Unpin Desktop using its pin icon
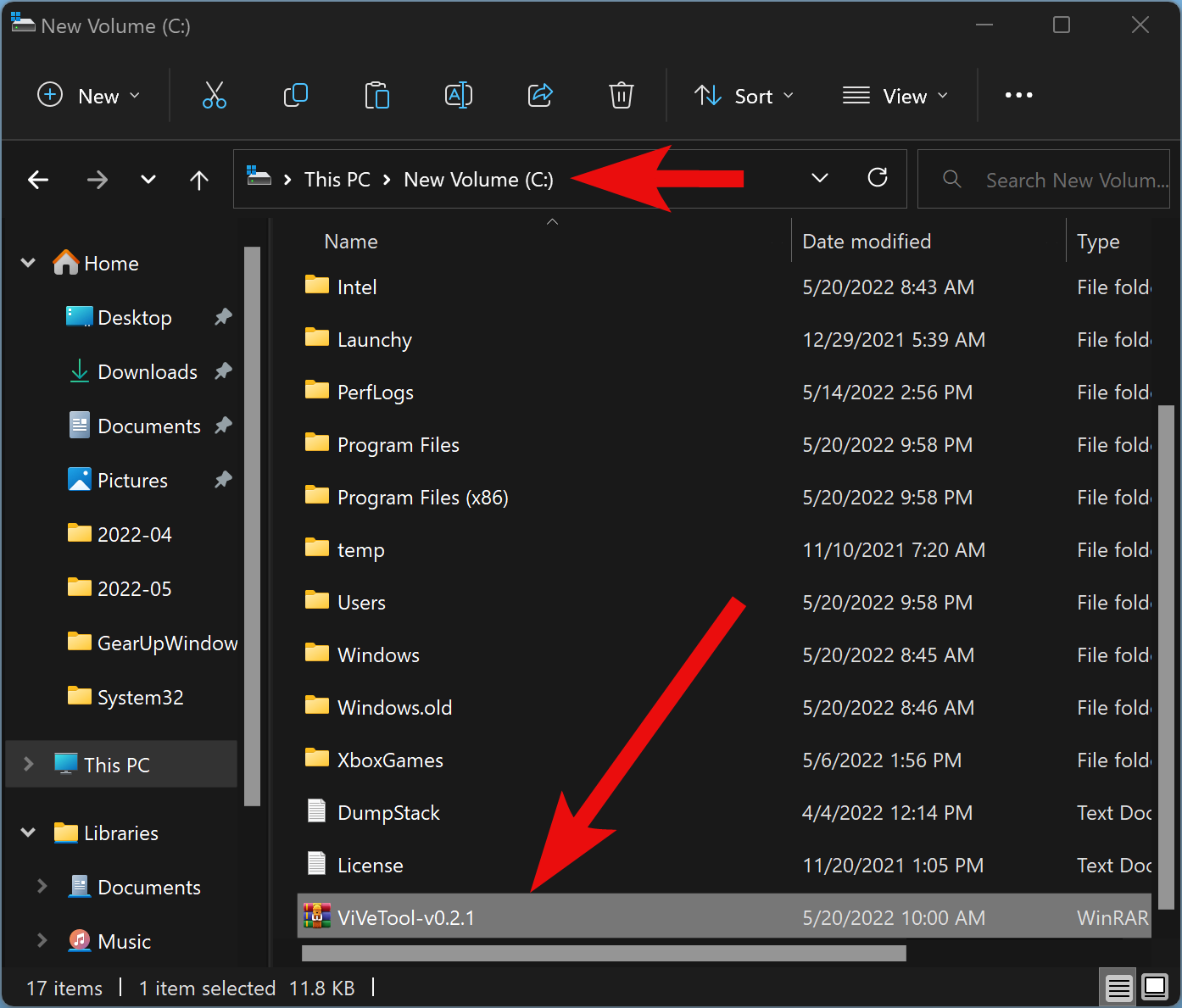 223,317
